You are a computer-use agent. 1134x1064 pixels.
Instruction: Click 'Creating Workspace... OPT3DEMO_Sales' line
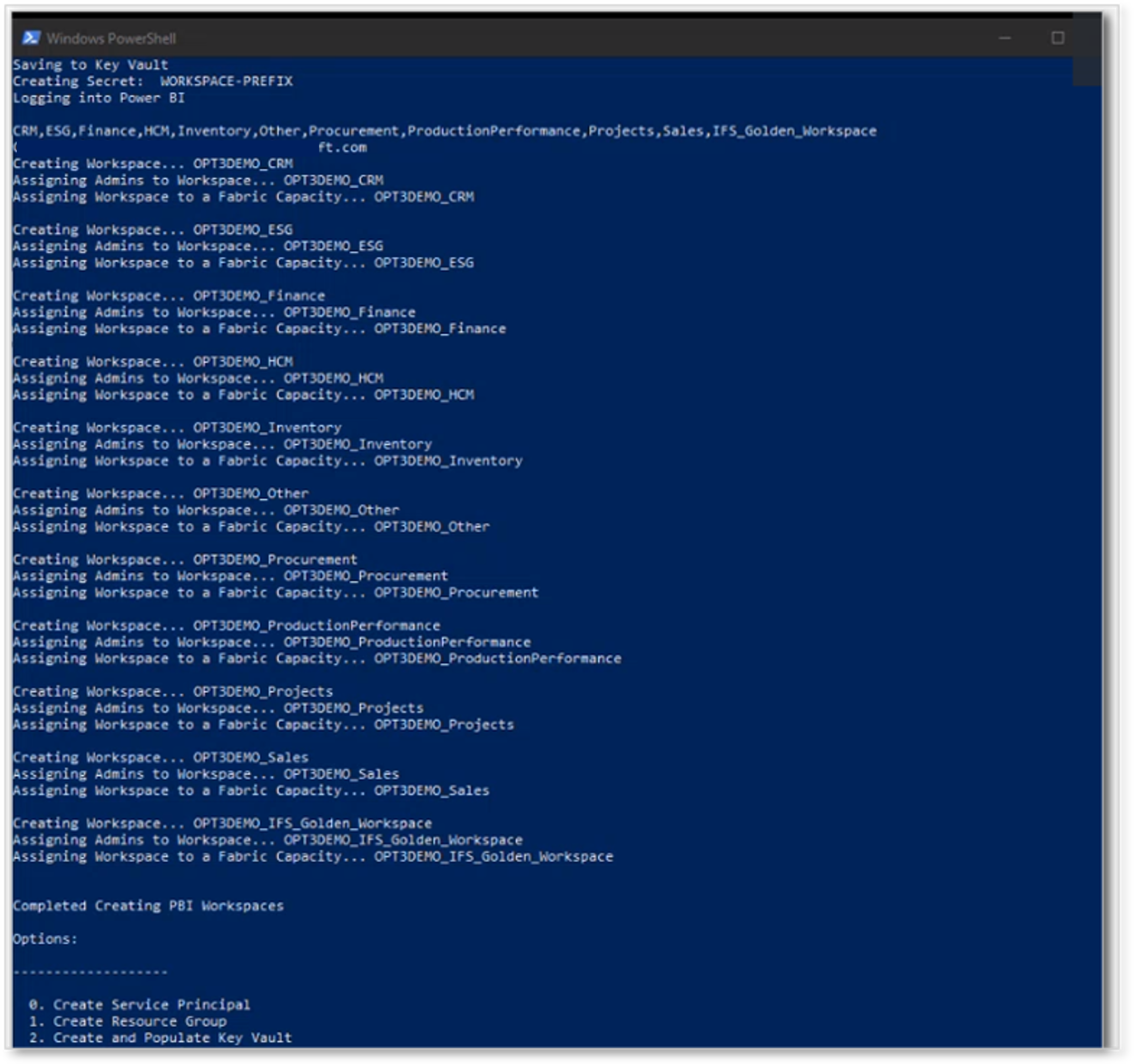tap(161, 758)
